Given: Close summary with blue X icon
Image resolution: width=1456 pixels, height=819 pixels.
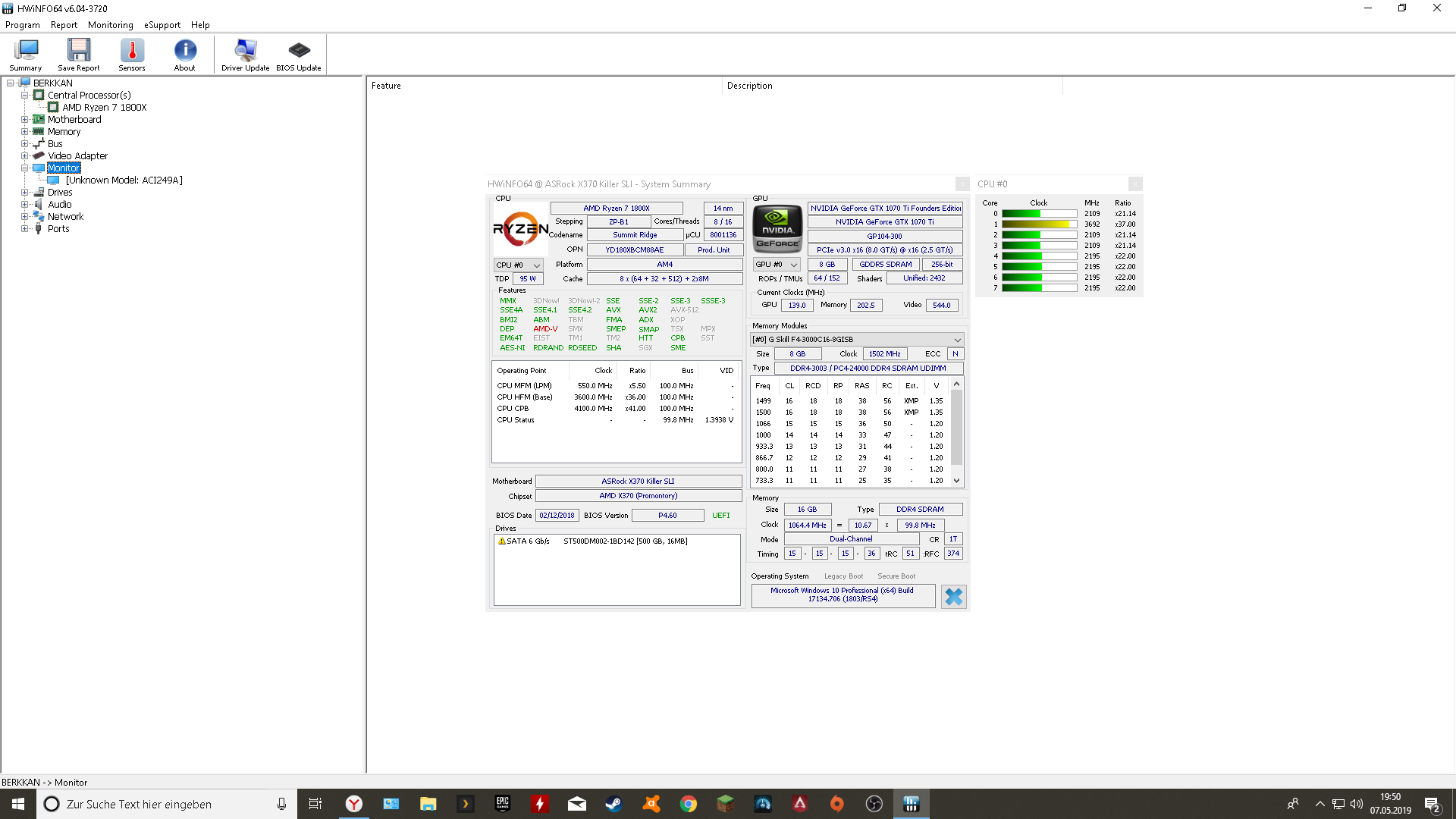Looking at the screenshot, I should (953, 597).
